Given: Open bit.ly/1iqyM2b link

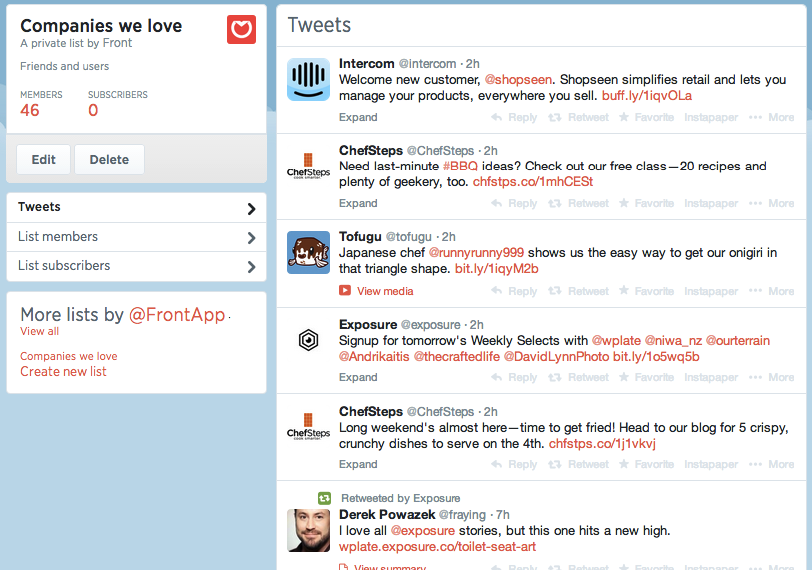Looking at the screenshot, I should point(497,269).
